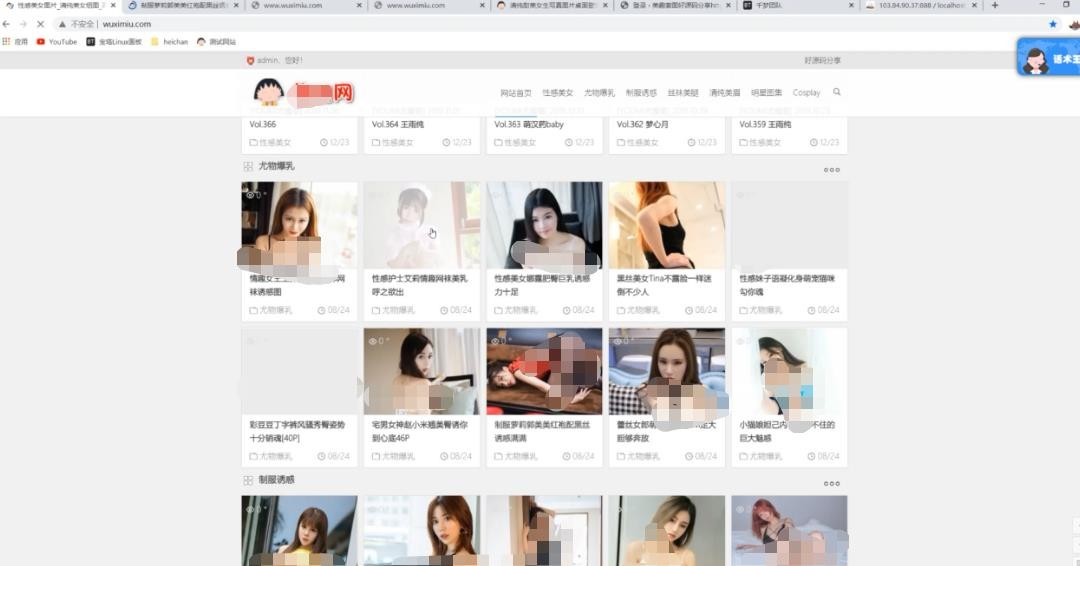
Task: Click the 尤物爆乳 section heading
Action: tap(276, 166)
